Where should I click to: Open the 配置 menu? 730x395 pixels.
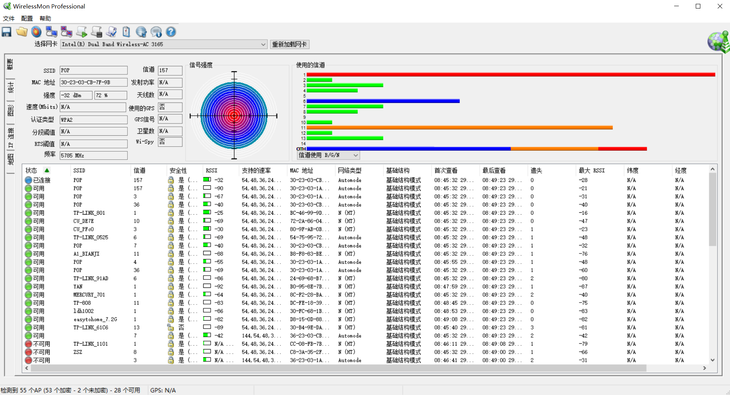(27, 18)
